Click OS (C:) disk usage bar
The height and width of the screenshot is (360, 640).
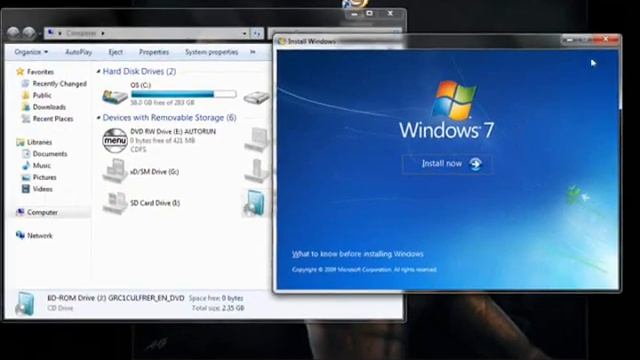click(183, 94)
